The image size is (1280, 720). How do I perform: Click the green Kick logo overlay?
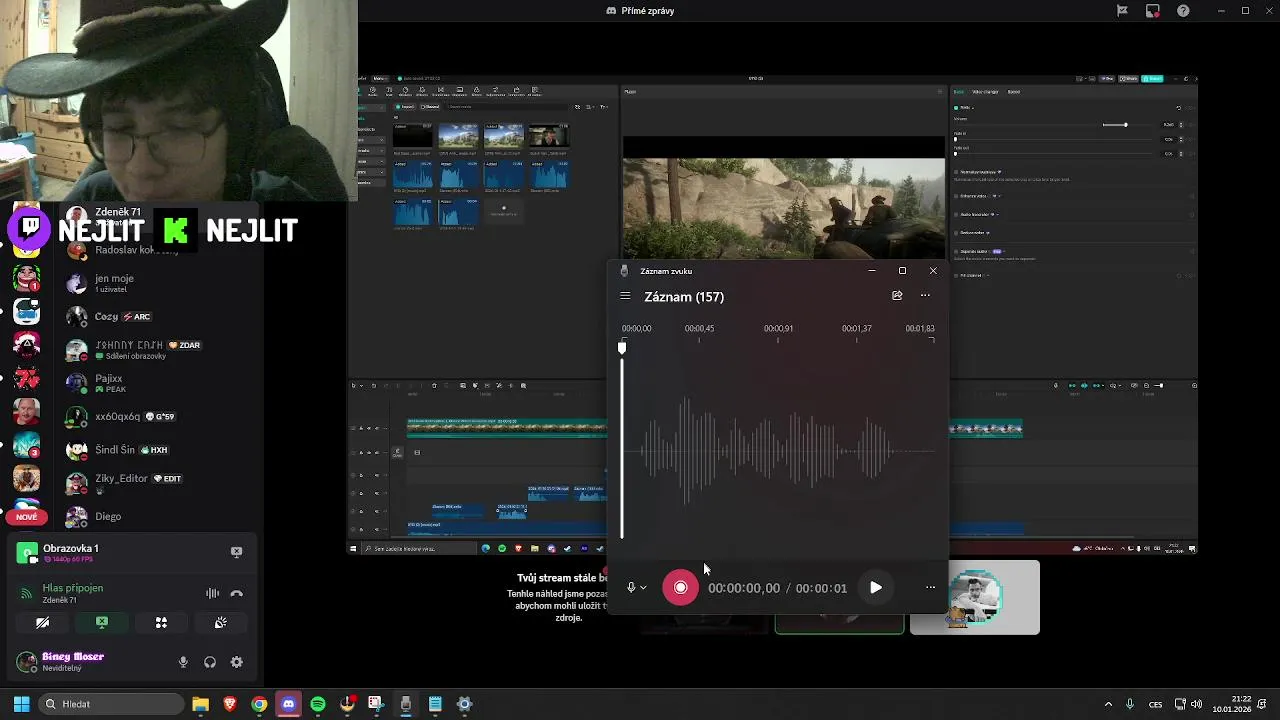[x=175, y=231]
